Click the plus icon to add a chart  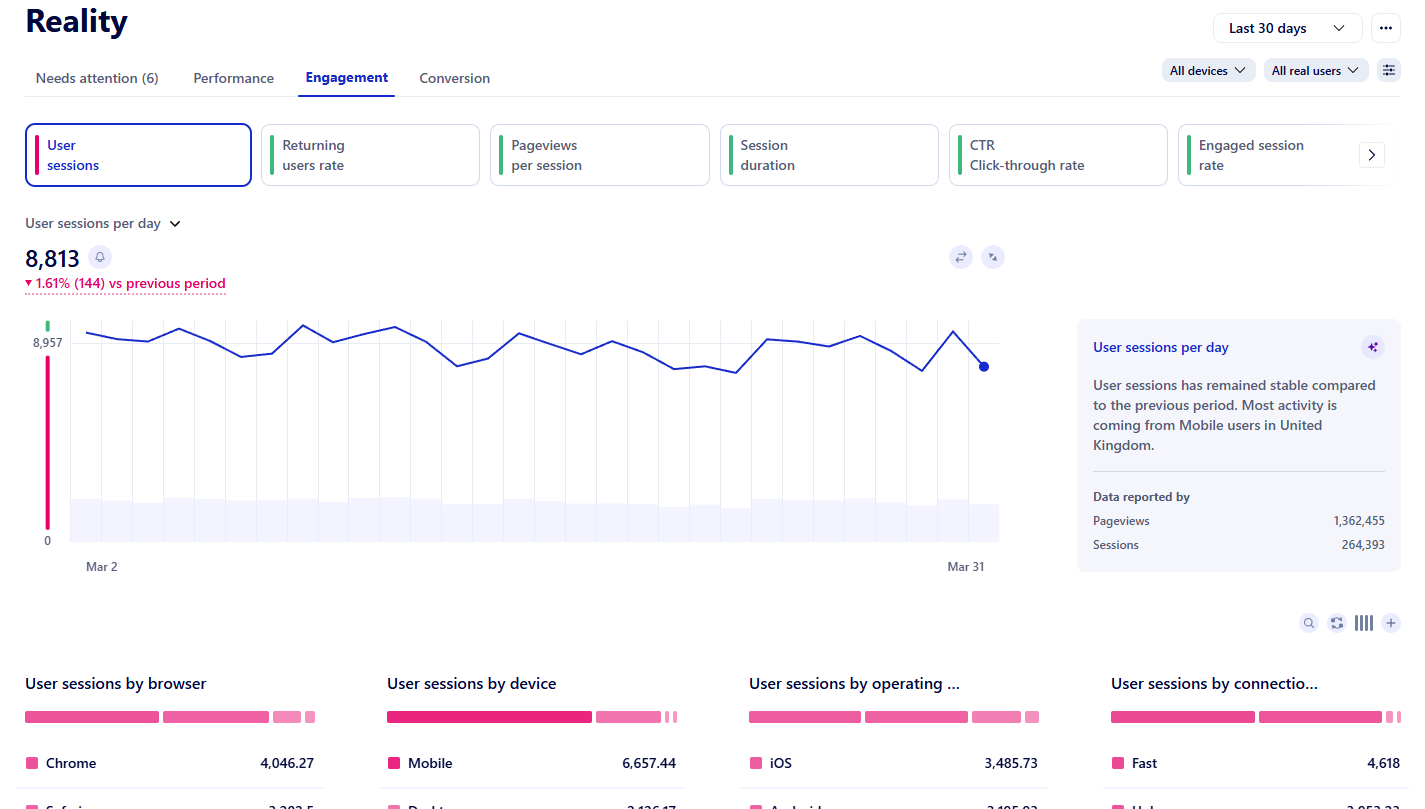coord(1391,623)
